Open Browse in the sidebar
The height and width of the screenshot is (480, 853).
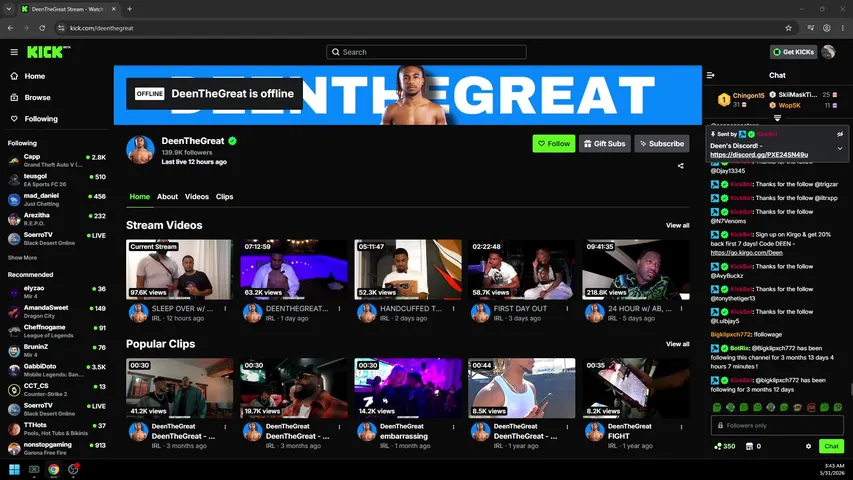(37, 97)
